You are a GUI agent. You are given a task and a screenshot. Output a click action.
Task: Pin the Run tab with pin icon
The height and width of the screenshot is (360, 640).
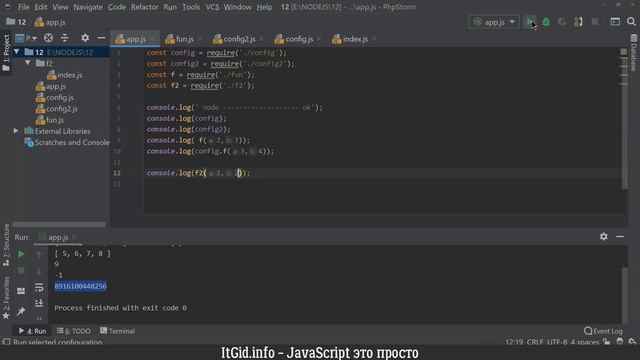21,311
